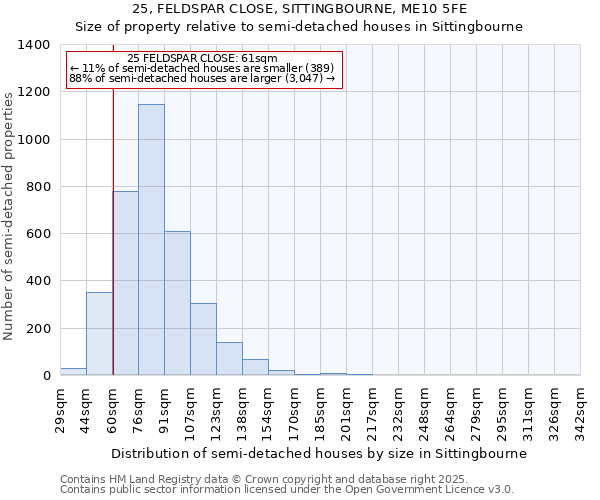
Task: Click the x-axis tick label '138sqm'
Action: pyautogui.click(x=242, y=414)
